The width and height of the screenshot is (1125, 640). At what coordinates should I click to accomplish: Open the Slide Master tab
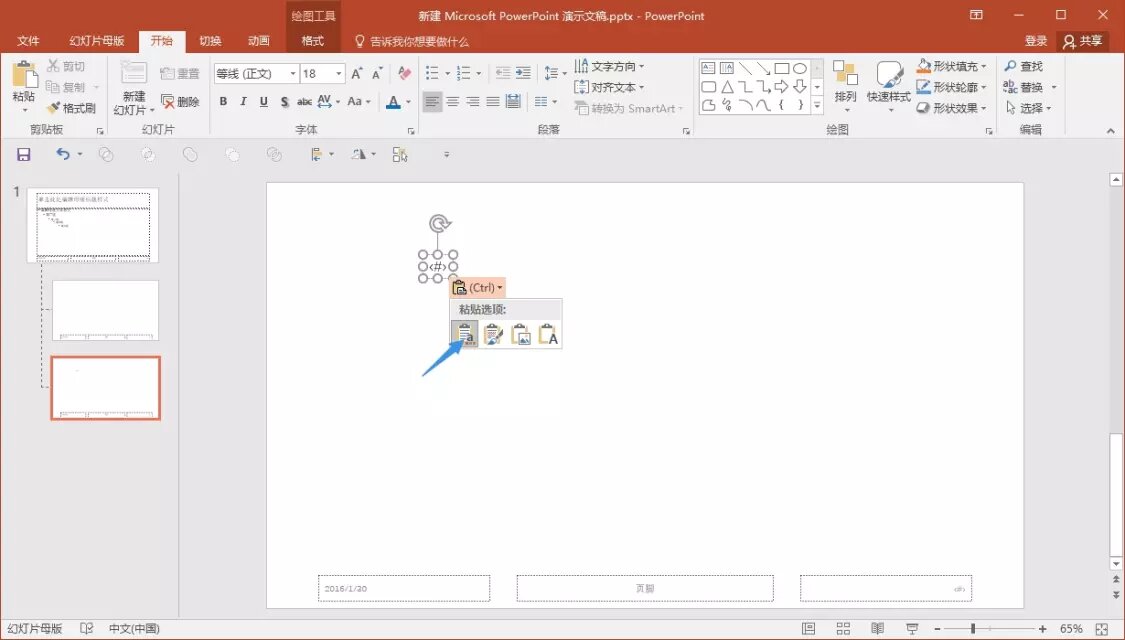[x=97, y=41]
